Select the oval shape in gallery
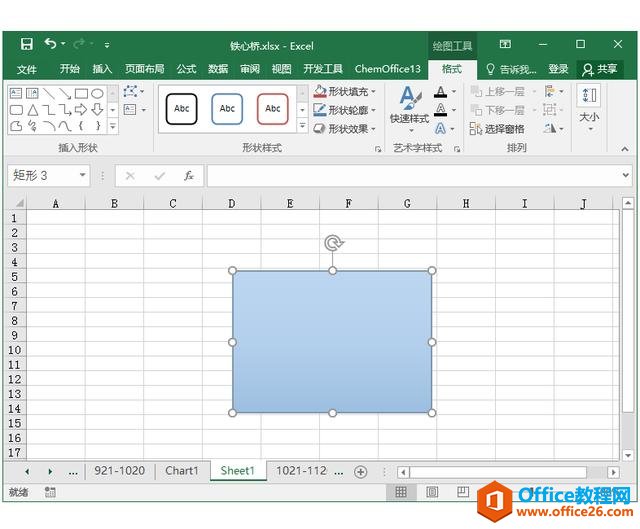This screenshot has height=529, width=640. 97,93
